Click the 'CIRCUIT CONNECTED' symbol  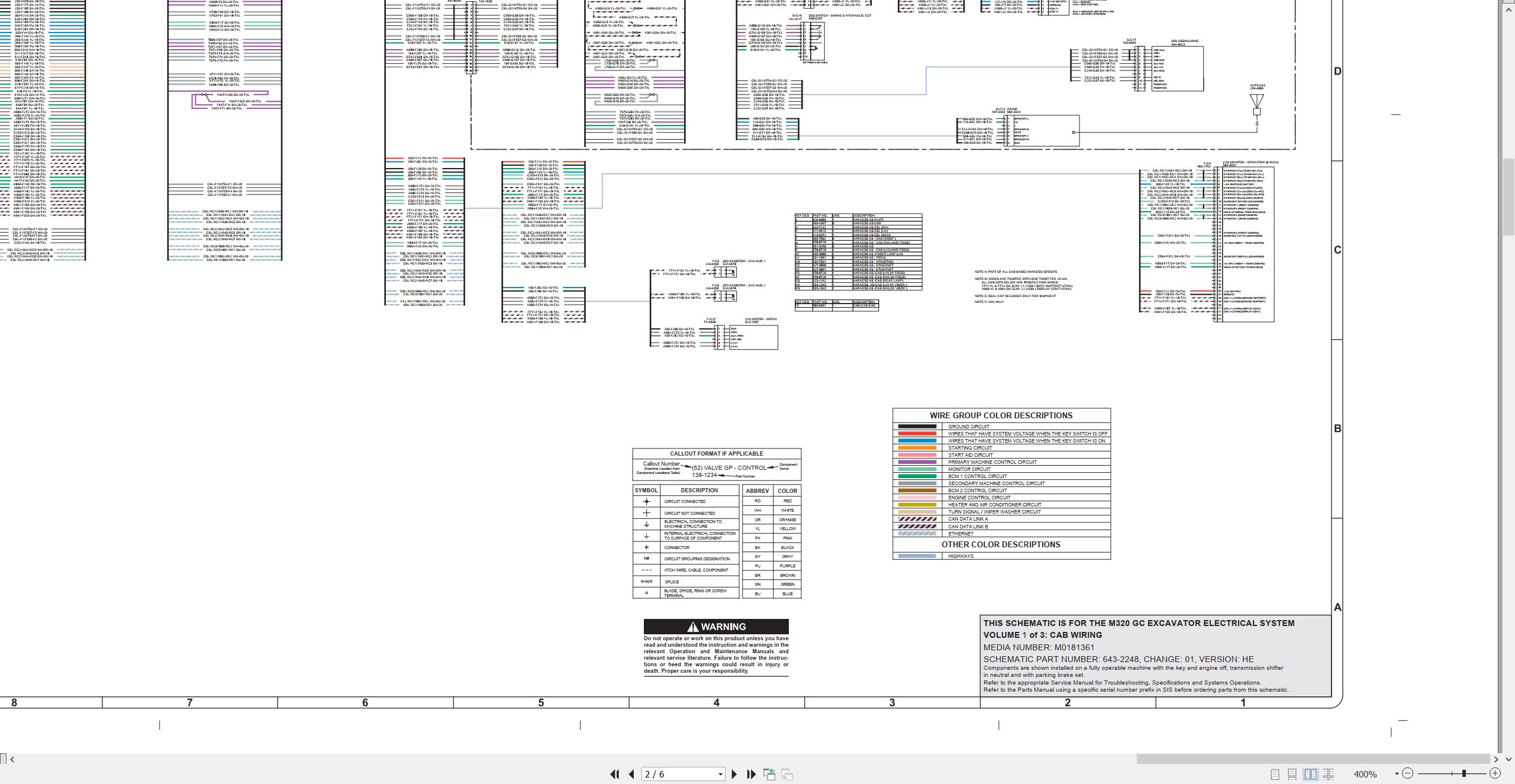[x=646, y=502]
